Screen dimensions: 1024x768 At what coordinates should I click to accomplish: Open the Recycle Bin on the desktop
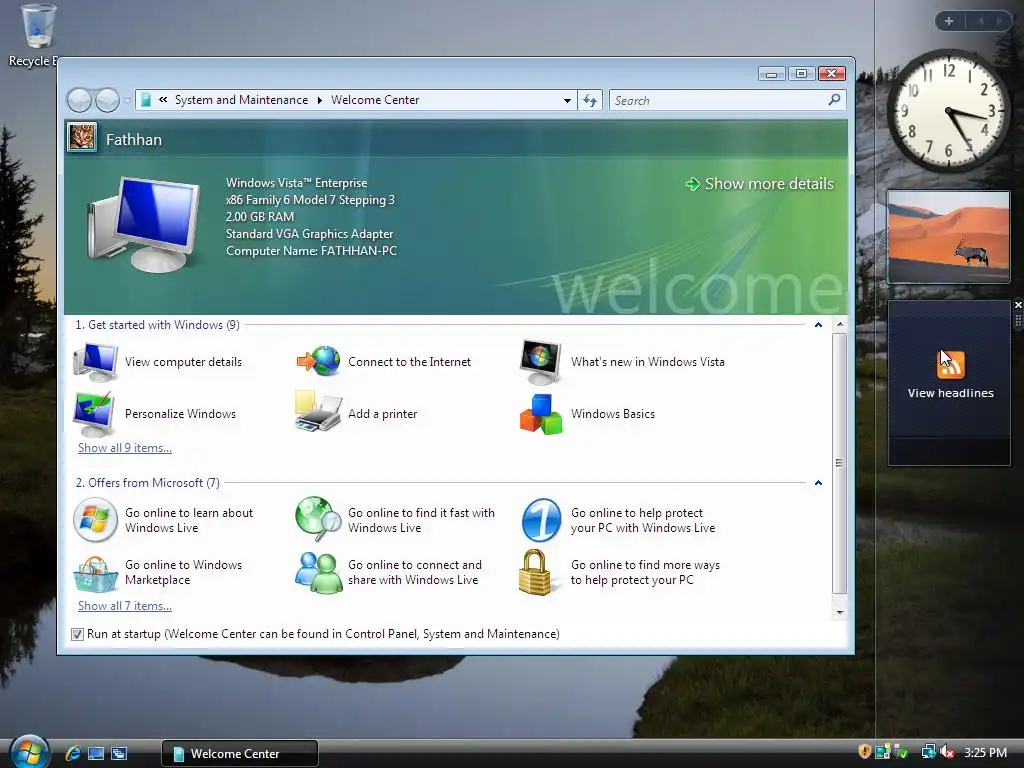tap(38, 34)
